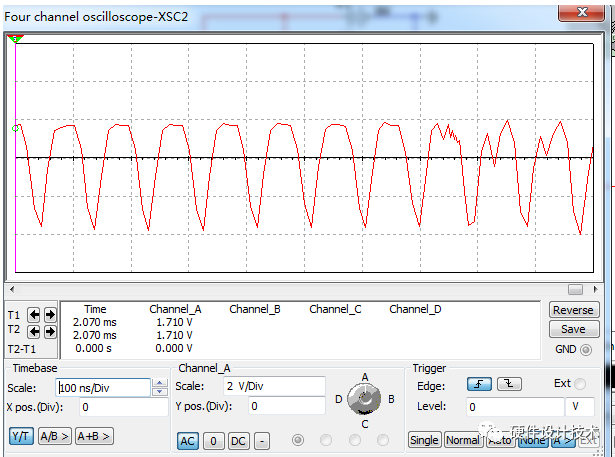Click the Channel_C column header
Viewport: 615px width, 457px height.
click(335, 309)
